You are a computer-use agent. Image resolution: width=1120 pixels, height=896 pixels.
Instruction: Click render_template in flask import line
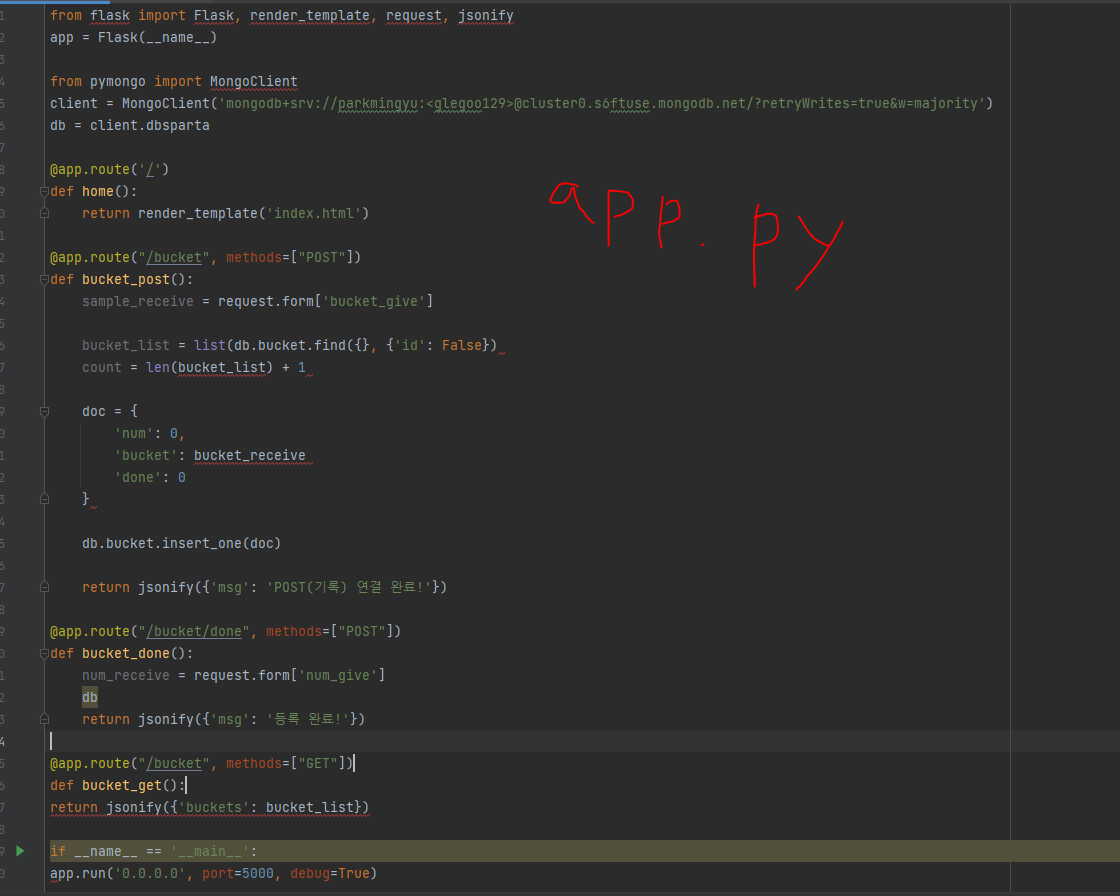pos(309,16)
